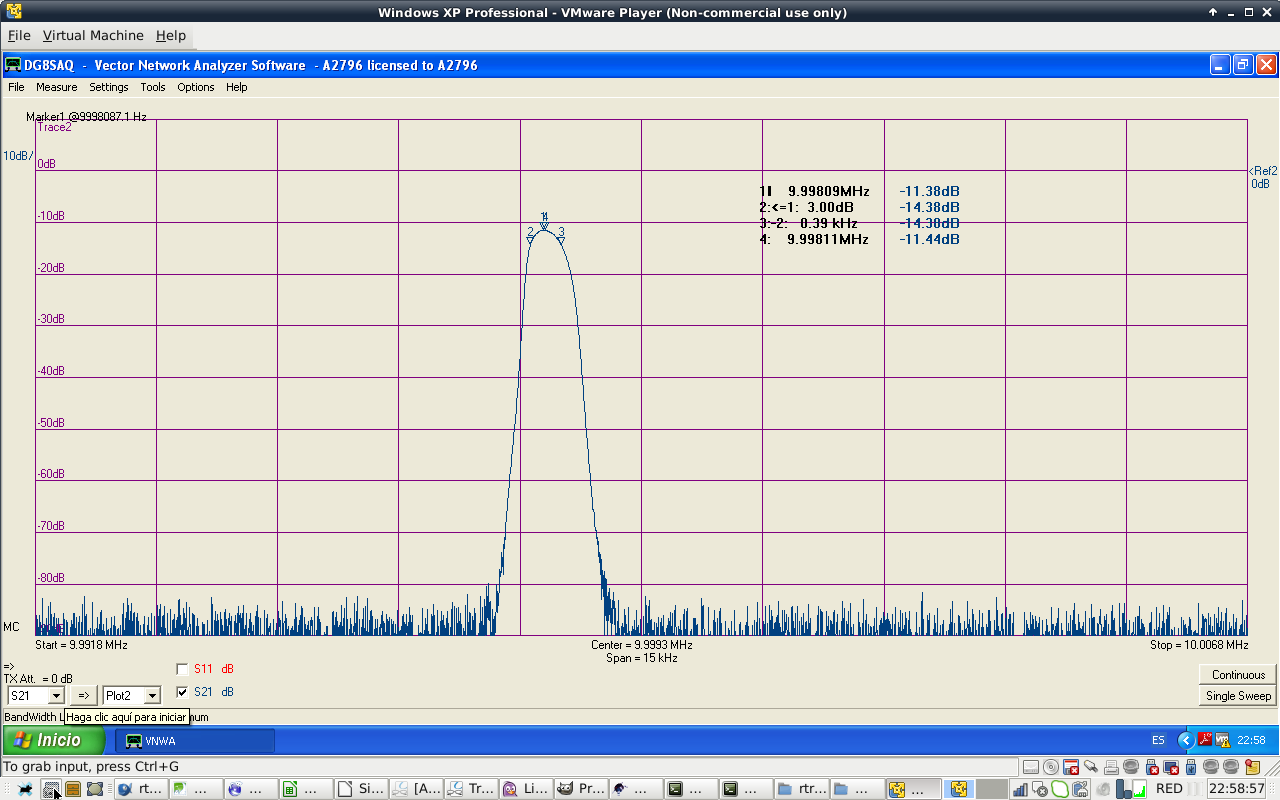The width and height of the screenshot is (1280, 800).
Task: Open the Tools menu
Action: tap(152, 87)
